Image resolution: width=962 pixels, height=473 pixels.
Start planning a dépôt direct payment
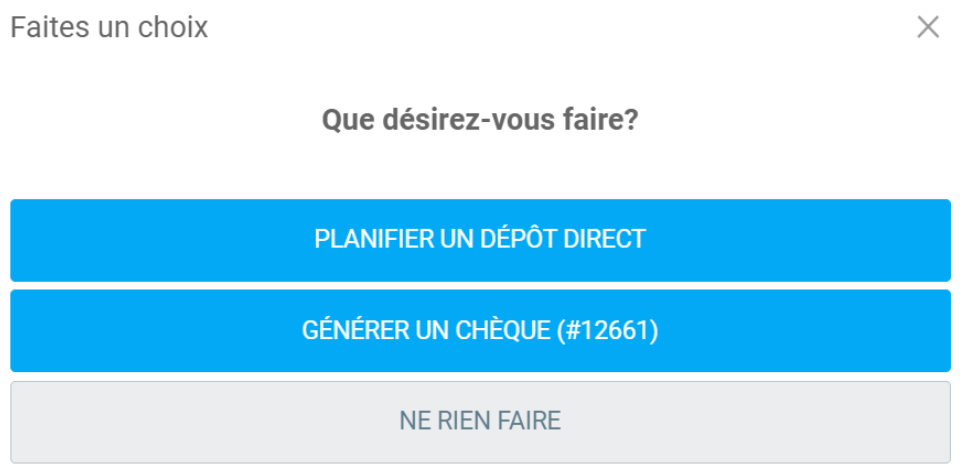coord(480,240)
